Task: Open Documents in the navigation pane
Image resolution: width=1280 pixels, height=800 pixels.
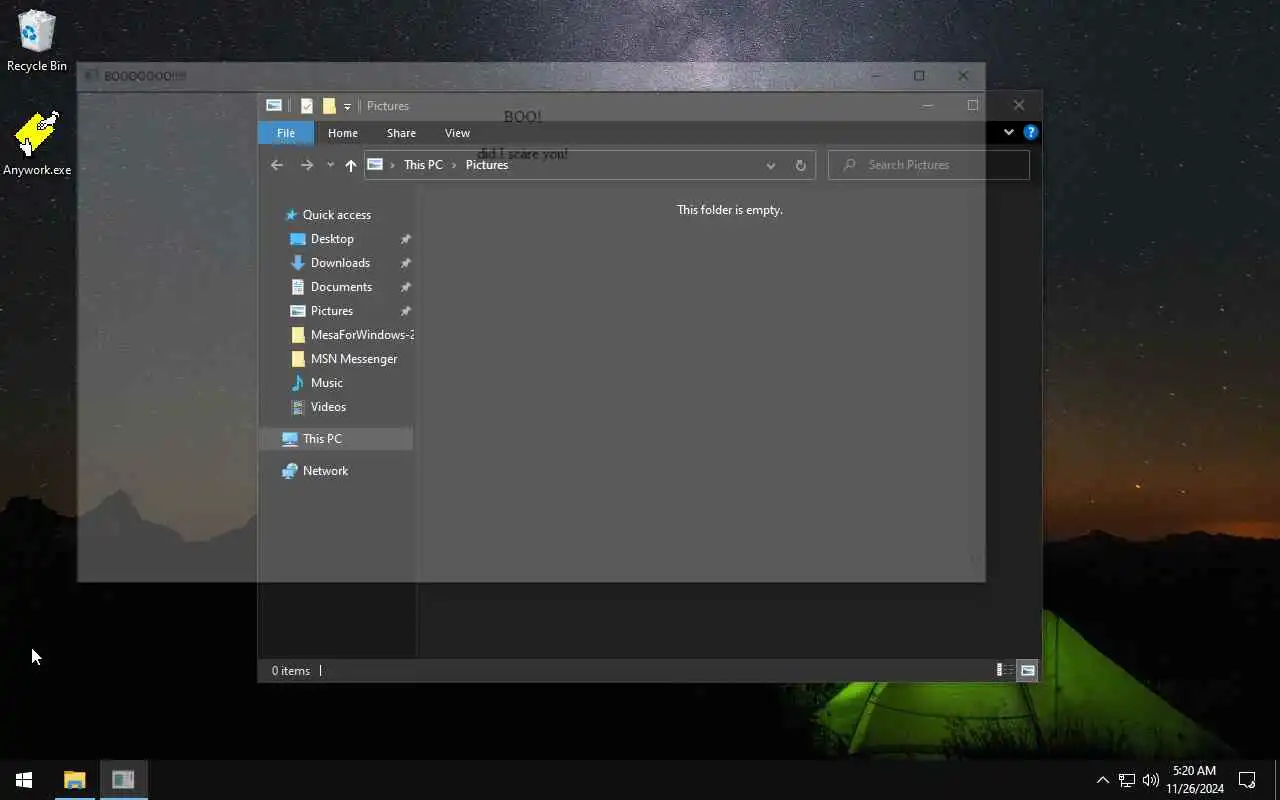Action: coord(341,287)
